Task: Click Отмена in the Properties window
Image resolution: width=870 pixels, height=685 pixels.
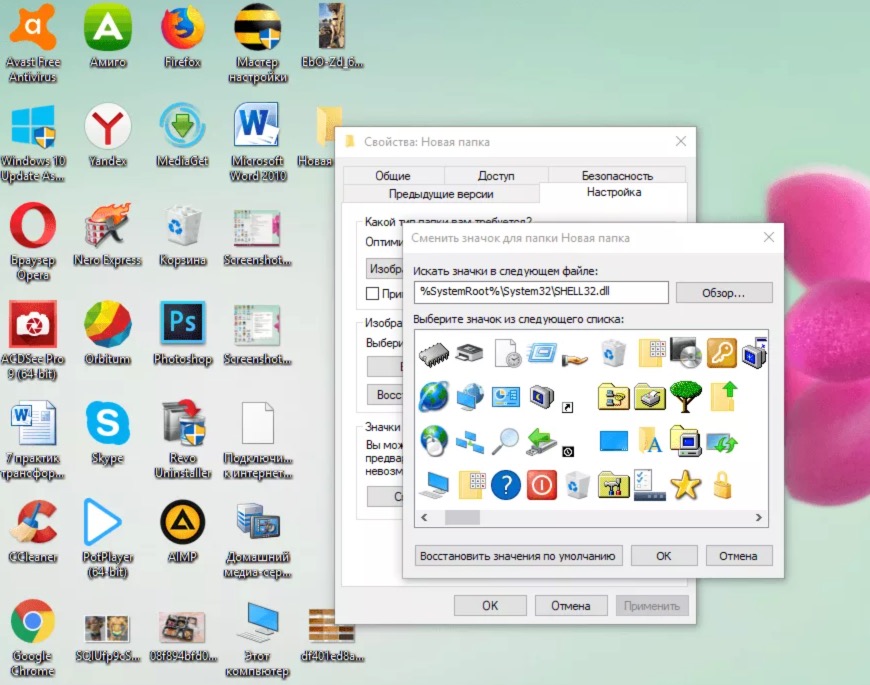Action: click(570, 606)
